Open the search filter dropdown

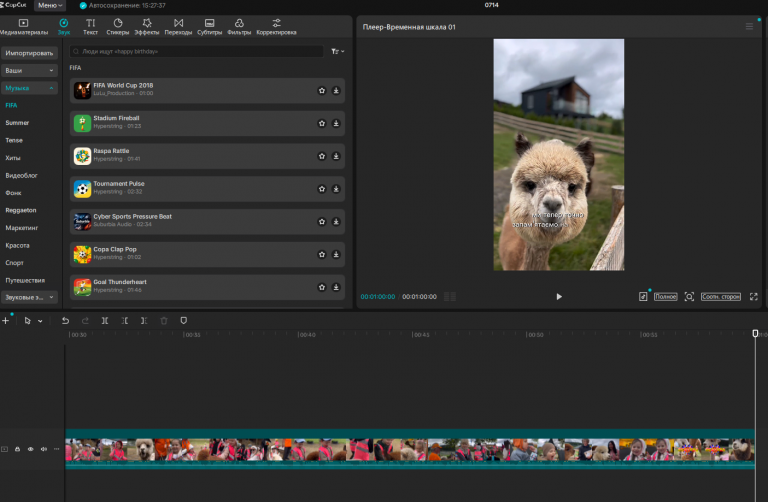(337, 51)
